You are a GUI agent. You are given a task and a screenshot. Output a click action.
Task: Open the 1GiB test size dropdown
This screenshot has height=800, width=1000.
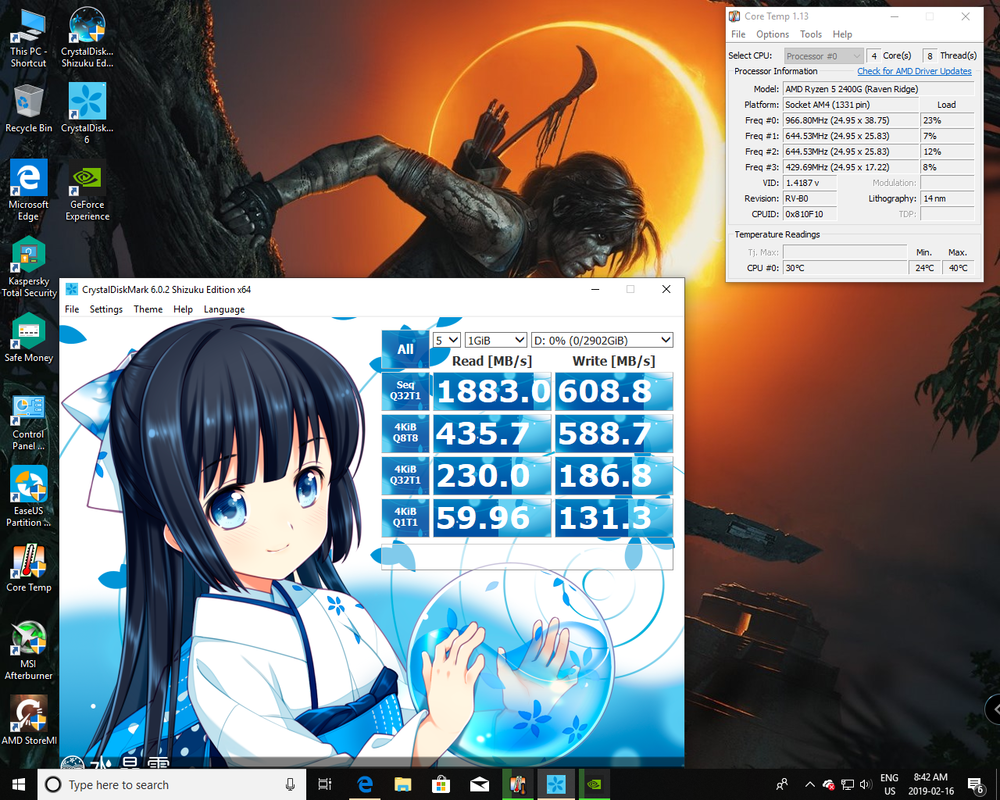[495, 340]
